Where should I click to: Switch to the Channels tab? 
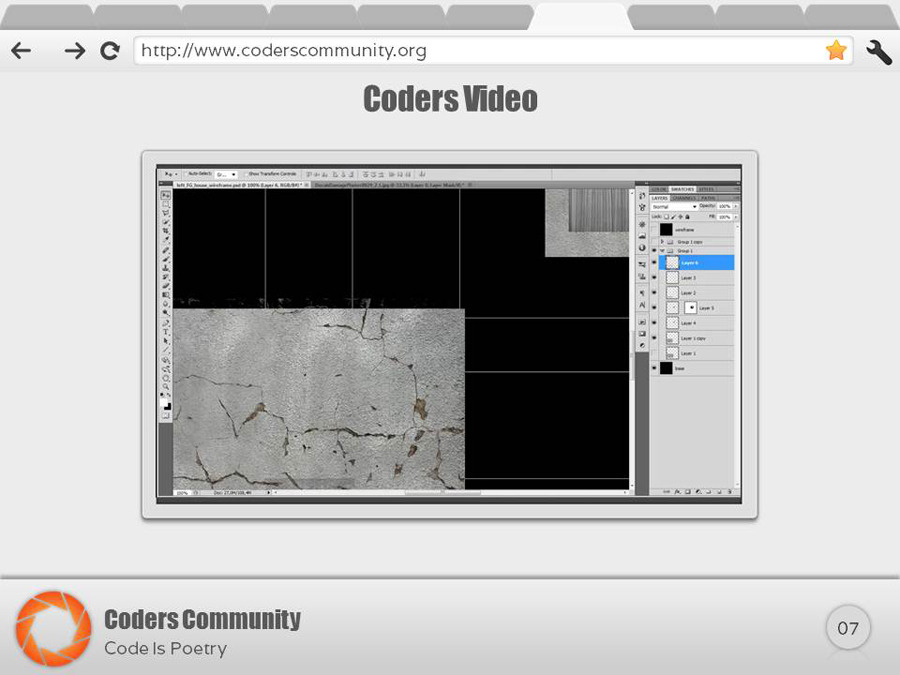685,199
